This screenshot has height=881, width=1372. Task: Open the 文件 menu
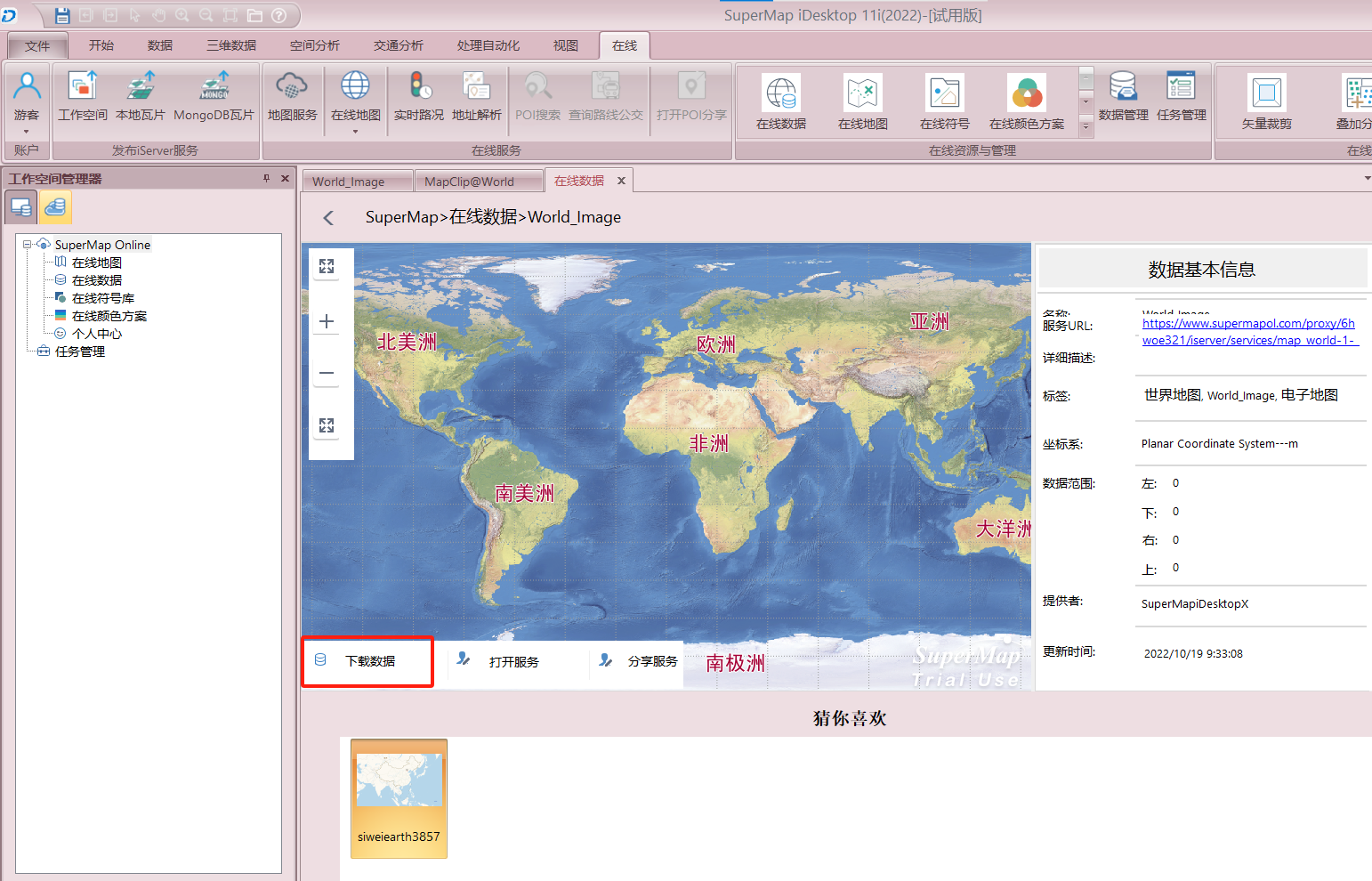coord(37,46)
